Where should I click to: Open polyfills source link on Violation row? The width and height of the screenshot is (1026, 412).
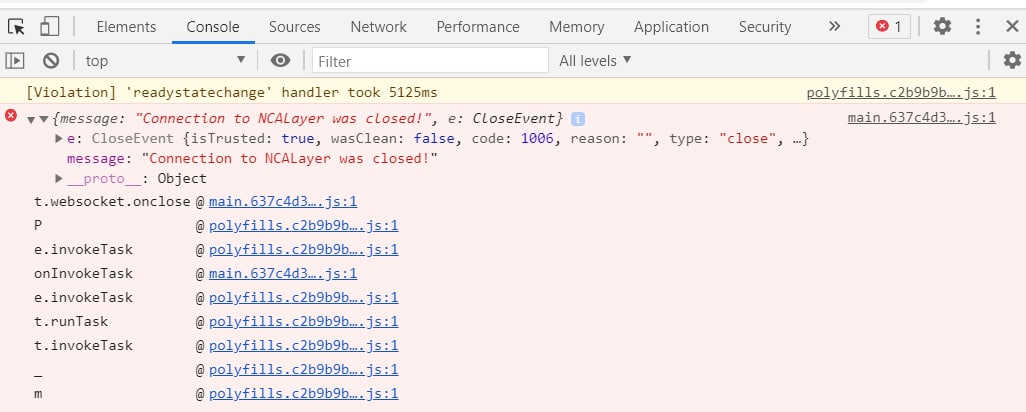click(901, 93)
